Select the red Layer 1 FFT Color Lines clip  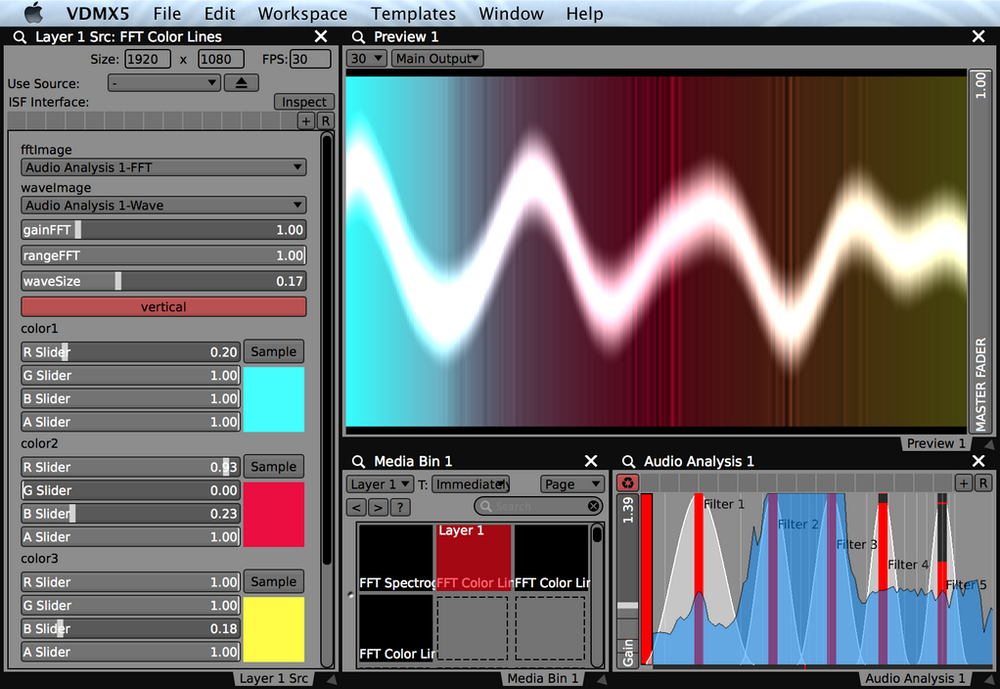[474, 558]
